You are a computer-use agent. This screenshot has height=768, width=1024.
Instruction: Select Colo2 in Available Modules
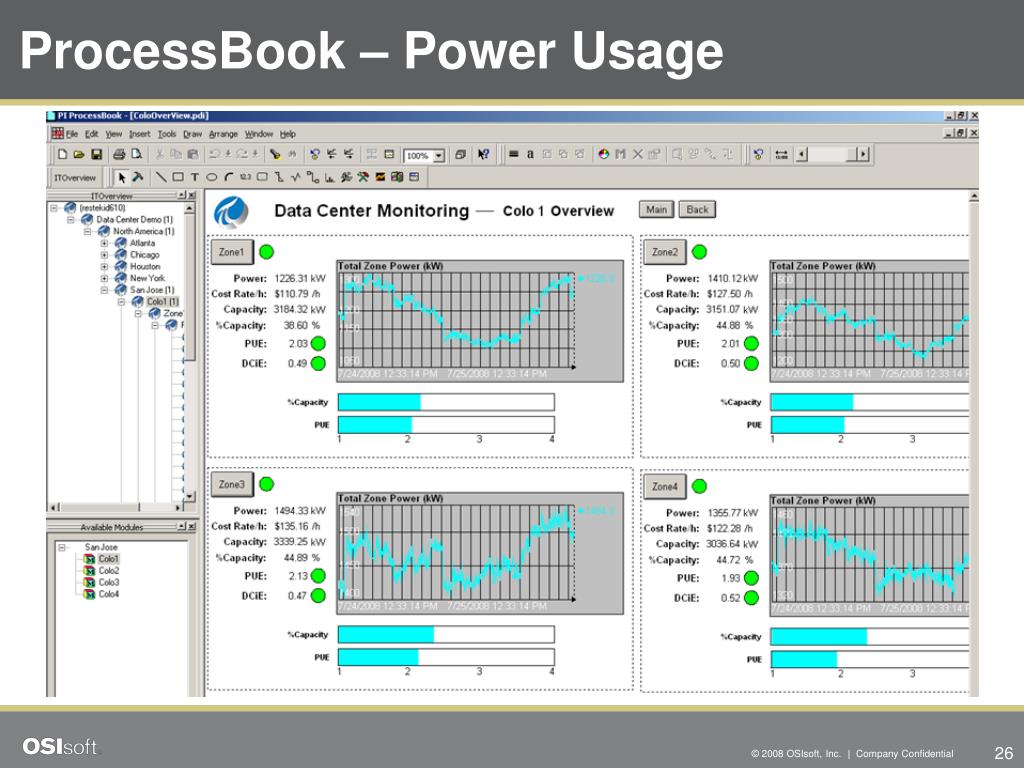pos(108,571)
